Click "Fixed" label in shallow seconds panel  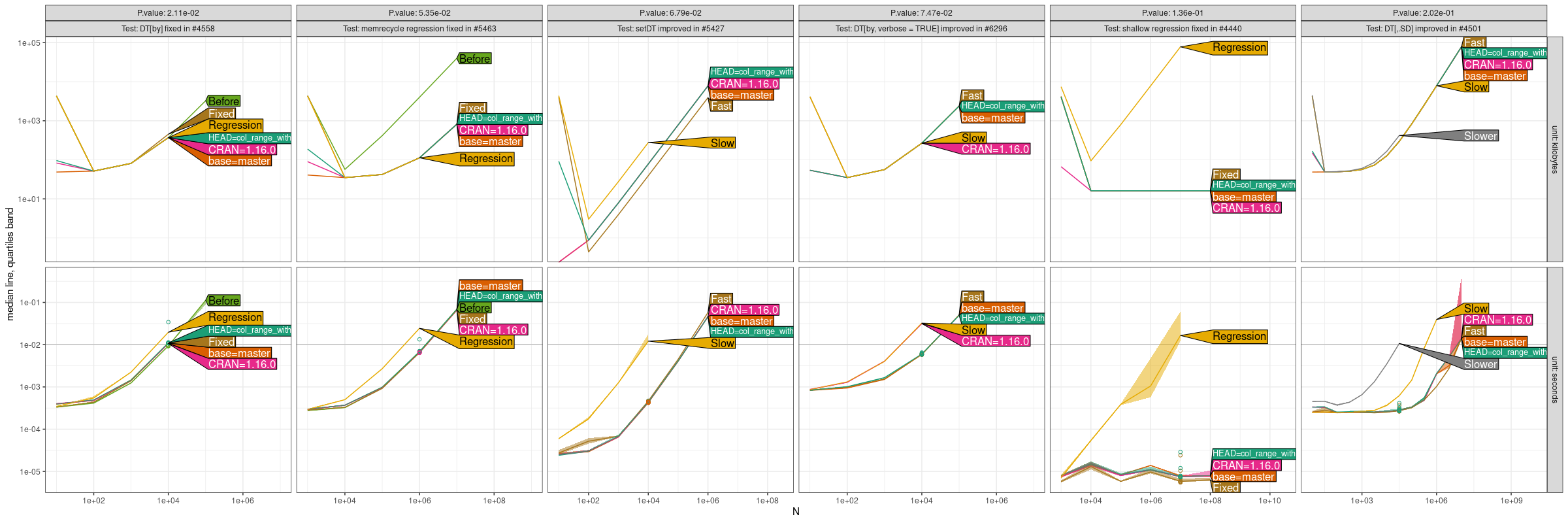tap(1226, 488)
